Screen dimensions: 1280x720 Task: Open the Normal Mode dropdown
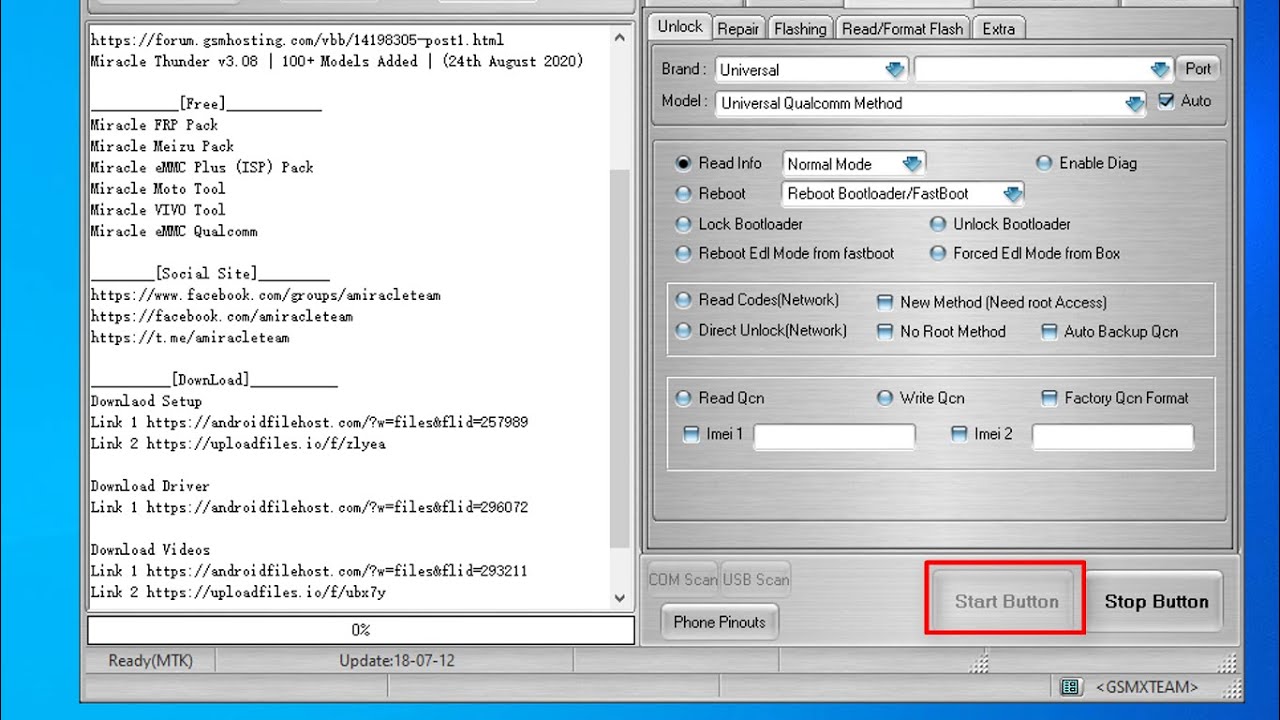pyautogui.click(x=854, y=164)
